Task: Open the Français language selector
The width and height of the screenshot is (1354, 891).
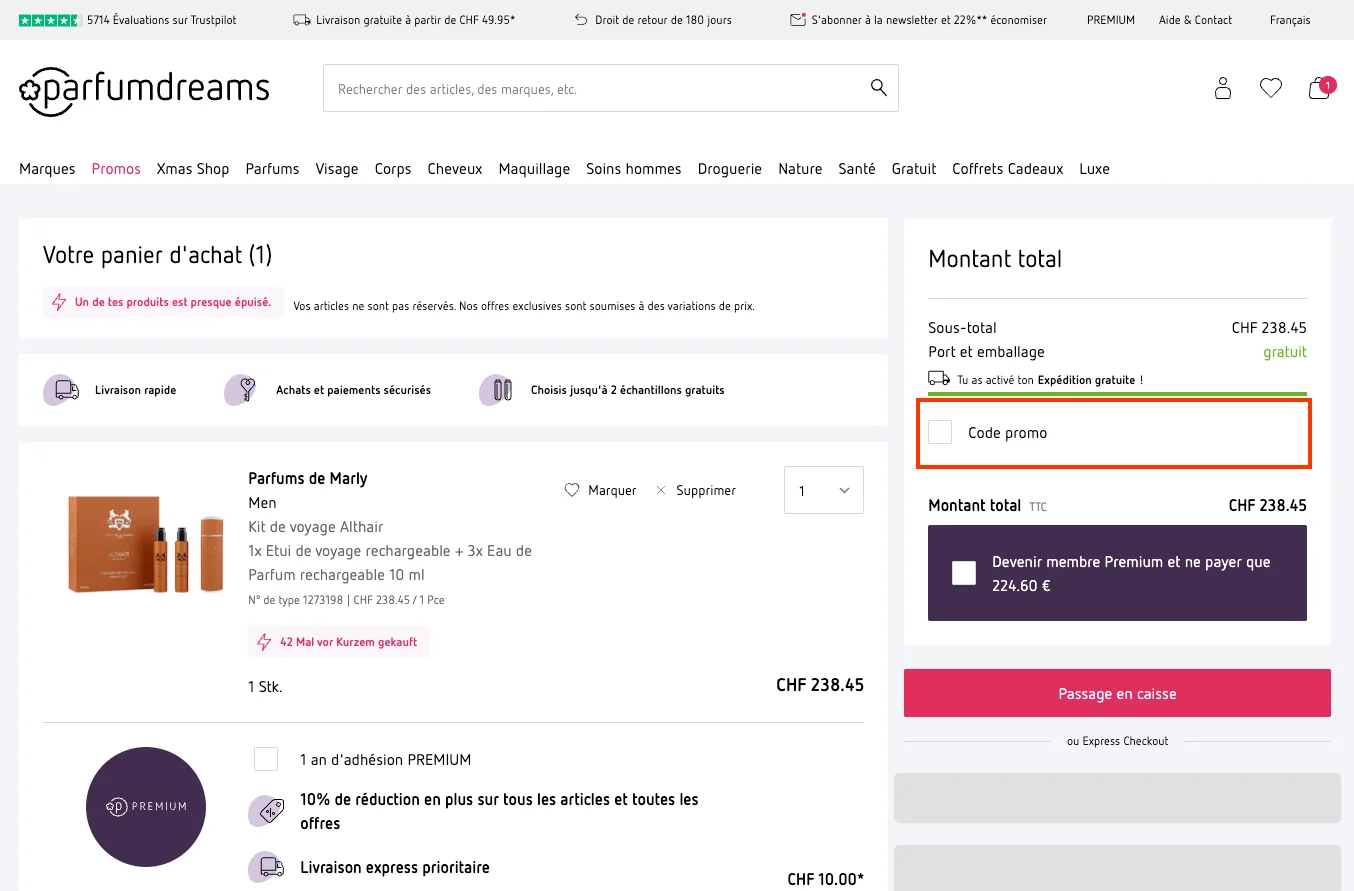Action: click(1290, 19)
